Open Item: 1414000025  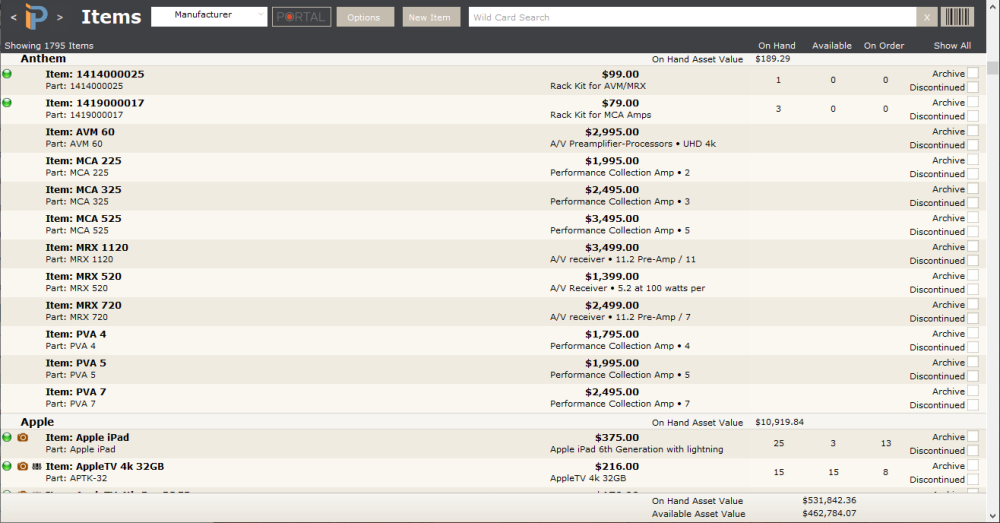(x=94, y=74)
